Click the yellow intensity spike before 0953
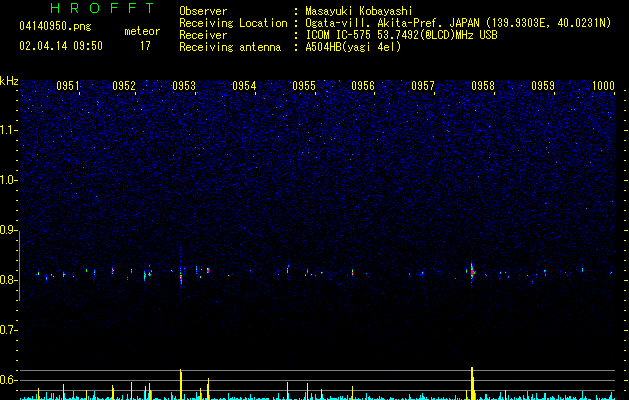Image resolution: width=629 pixels, height=400 pixels. [x=181, y=384]
